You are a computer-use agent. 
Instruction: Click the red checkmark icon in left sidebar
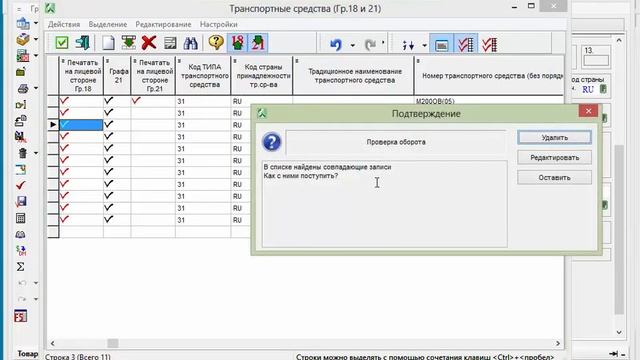21,185
